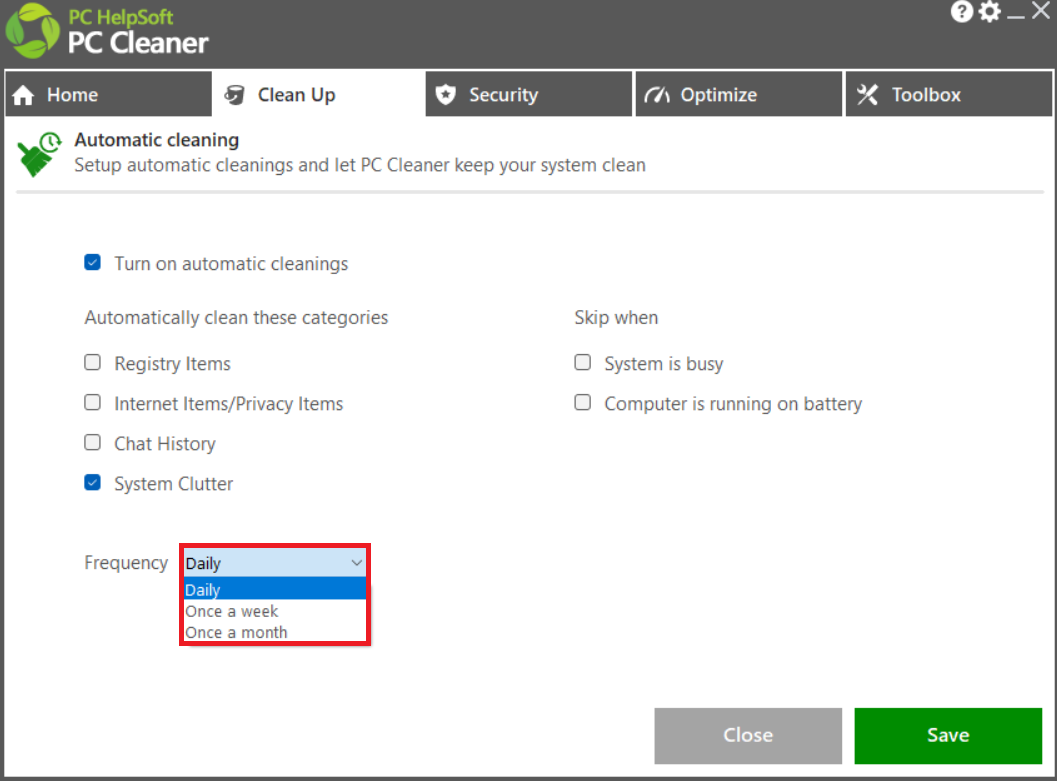The width and height of the screenshot is (1057, 782).
Task: Click the Home house icon
Action: click(24, 95)
